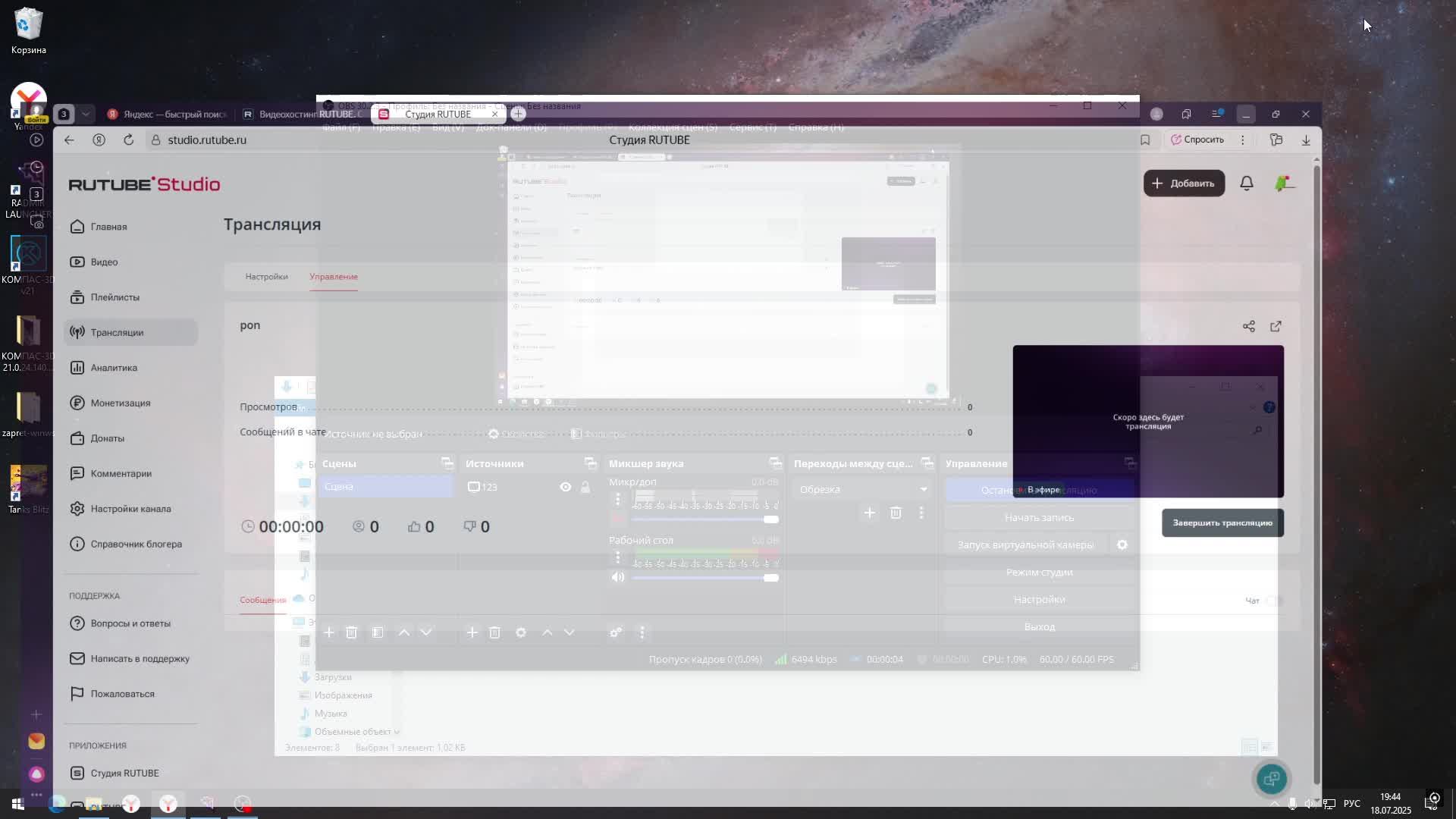Image resolution: width=1456 pixels, height=819 pixels.
Task: Toggle visibility eye of source 123
Action: coord(566,487)
